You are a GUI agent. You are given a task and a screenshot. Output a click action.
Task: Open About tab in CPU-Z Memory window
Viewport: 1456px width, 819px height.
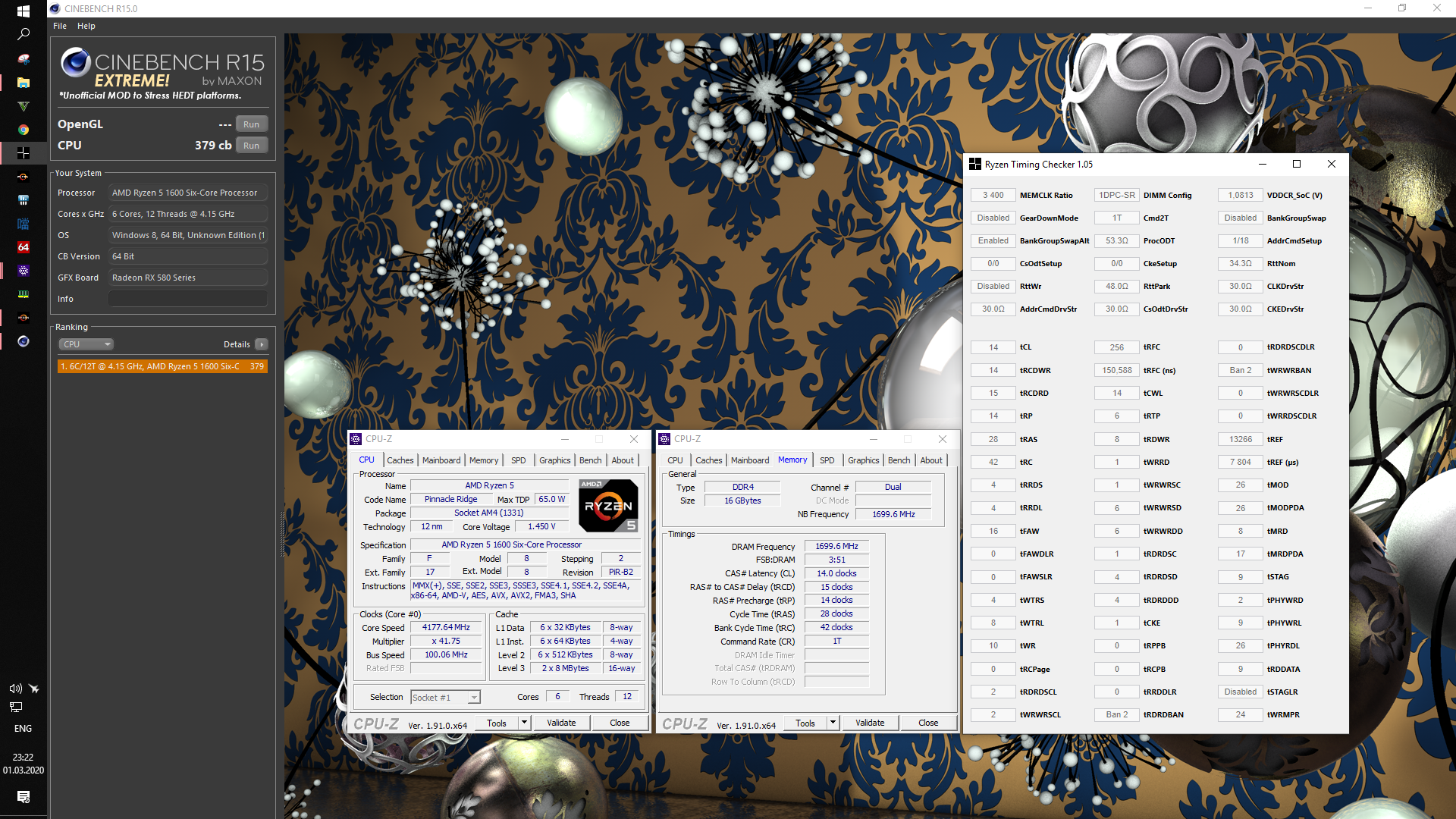(931, 460)
